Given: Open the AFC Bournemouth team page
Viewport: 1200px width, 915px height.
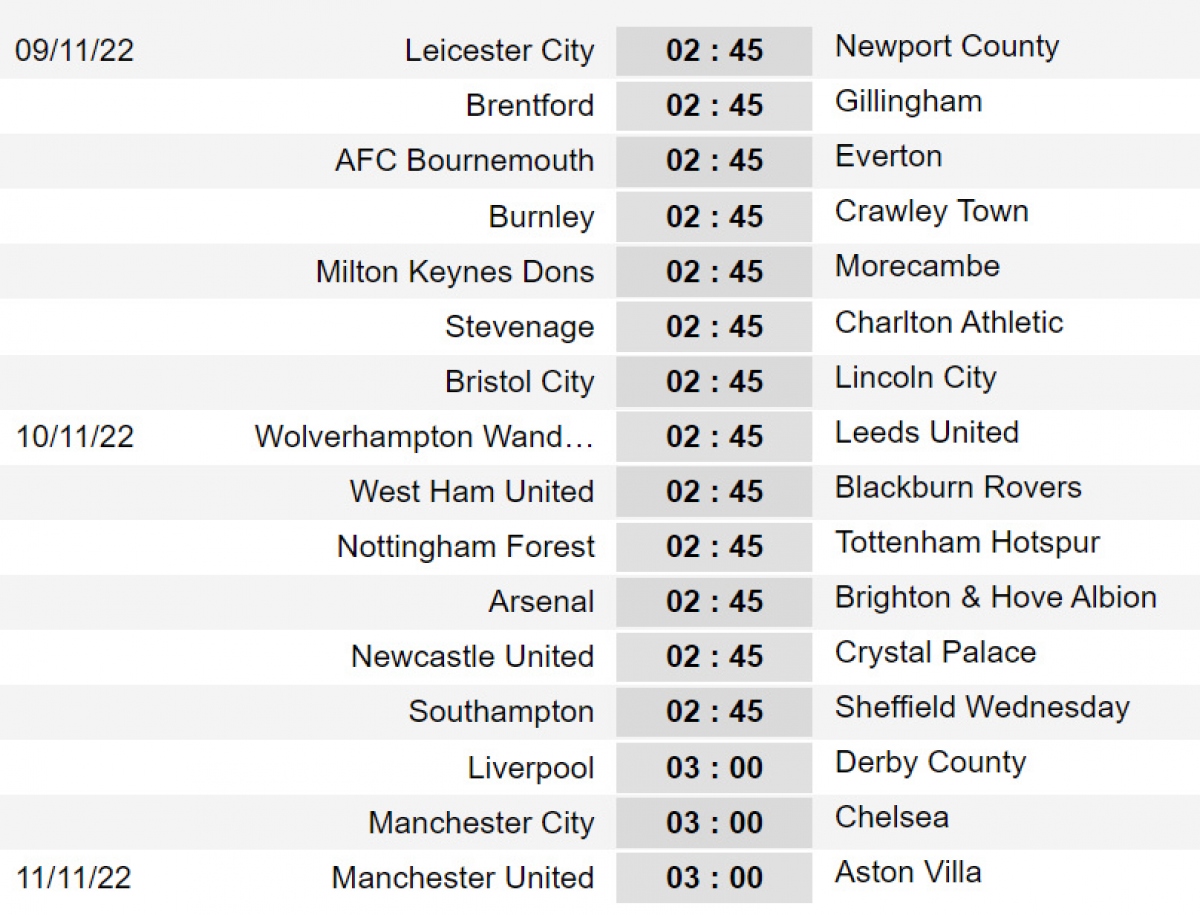Looking at the screenshot, I should click(464, 161).
